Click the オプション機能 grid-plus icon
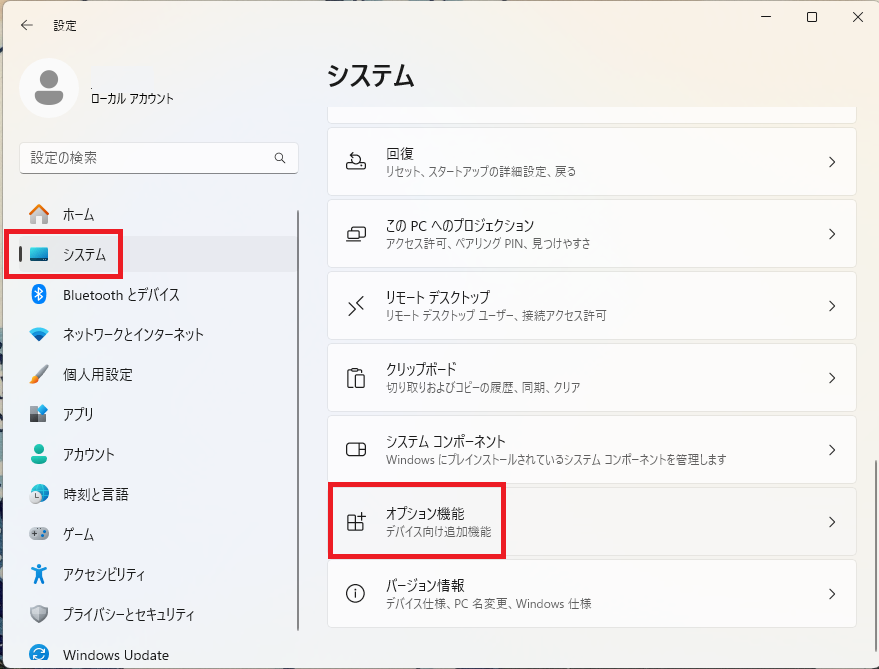Viewport: 879px width, 669px height. click(x=355, y=522)
